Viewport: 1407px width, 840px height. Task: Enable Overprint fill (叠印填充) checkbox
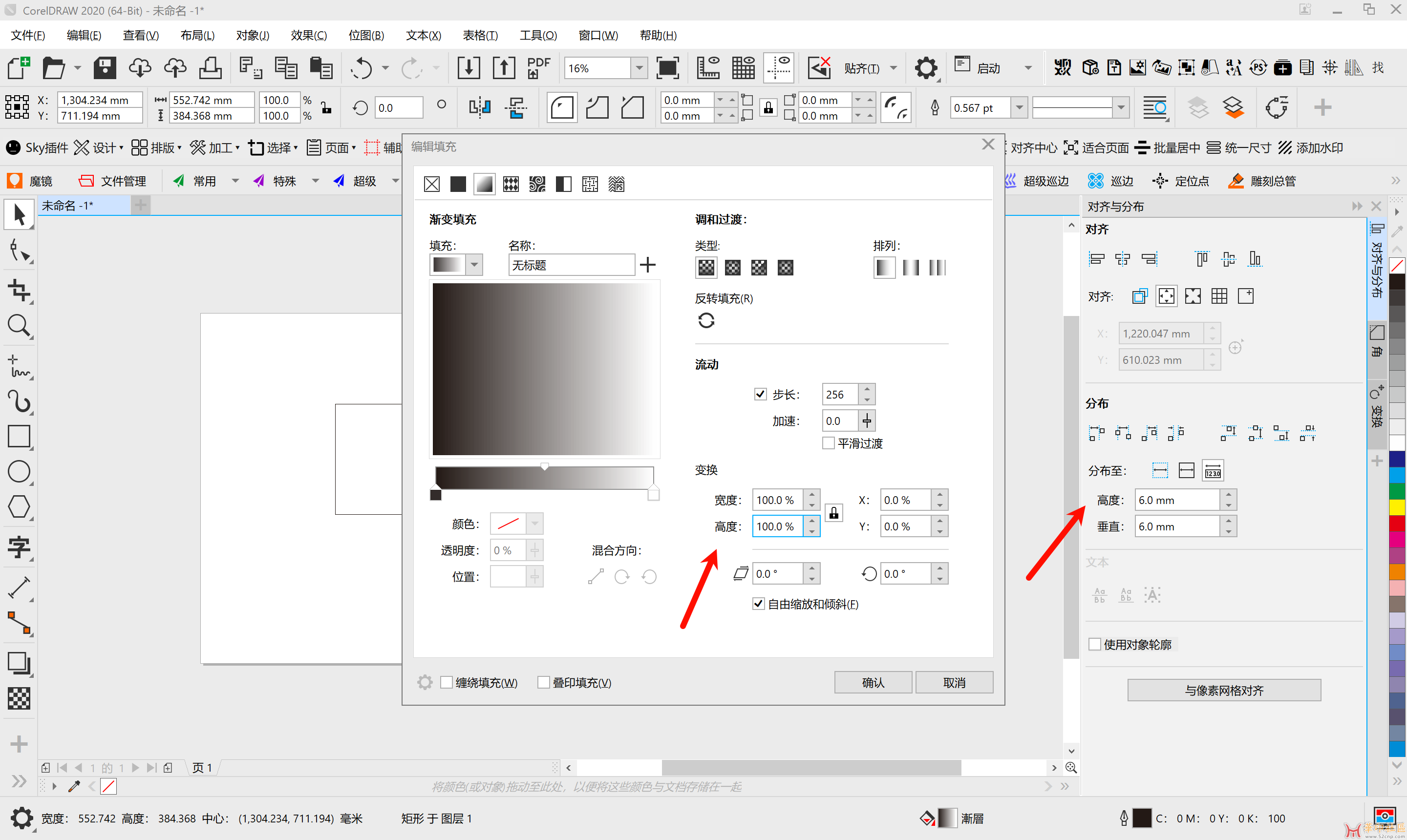(544, 683)
